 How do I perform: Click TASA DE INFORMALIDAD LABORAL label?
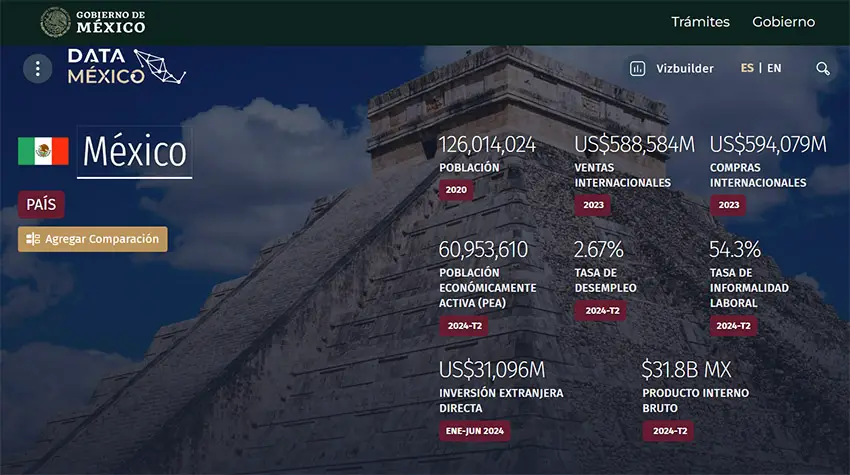(x=749, y=288)
